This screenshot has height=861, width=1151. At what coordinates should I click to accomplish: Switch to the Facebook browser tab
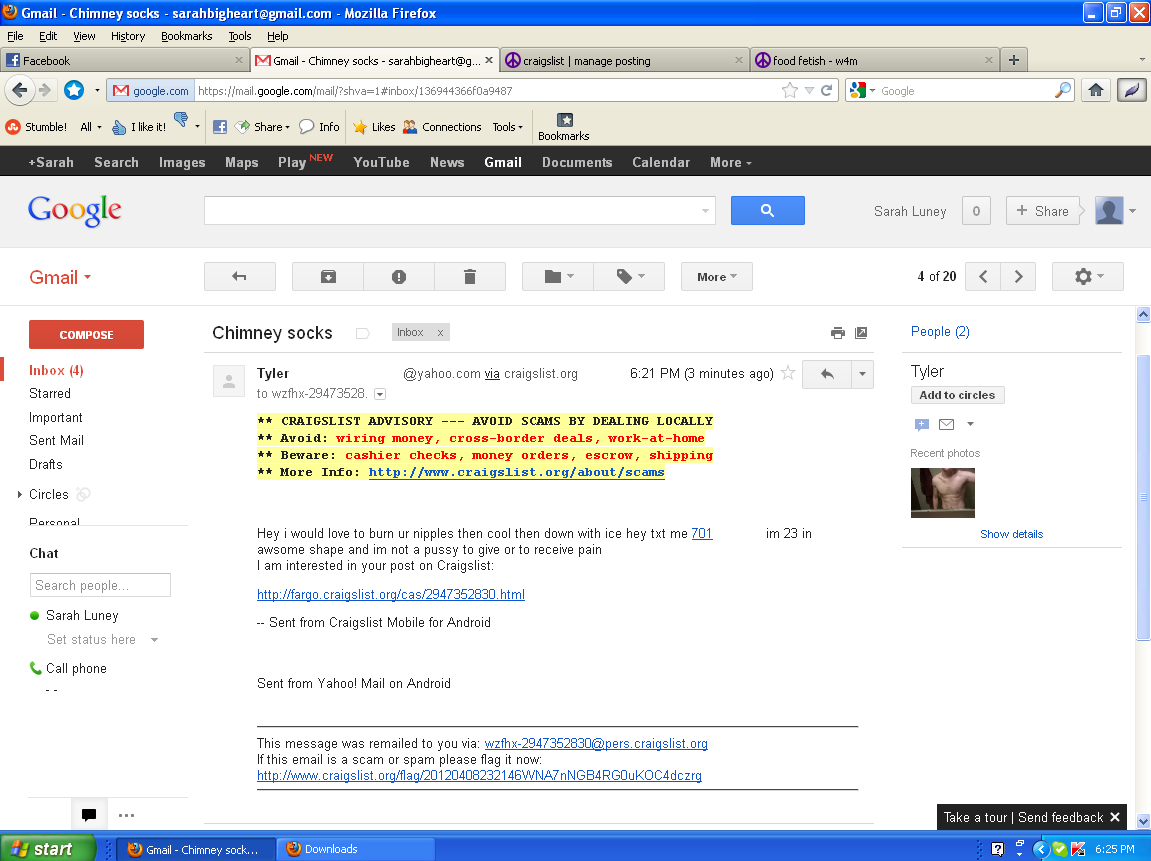(125, 60)
